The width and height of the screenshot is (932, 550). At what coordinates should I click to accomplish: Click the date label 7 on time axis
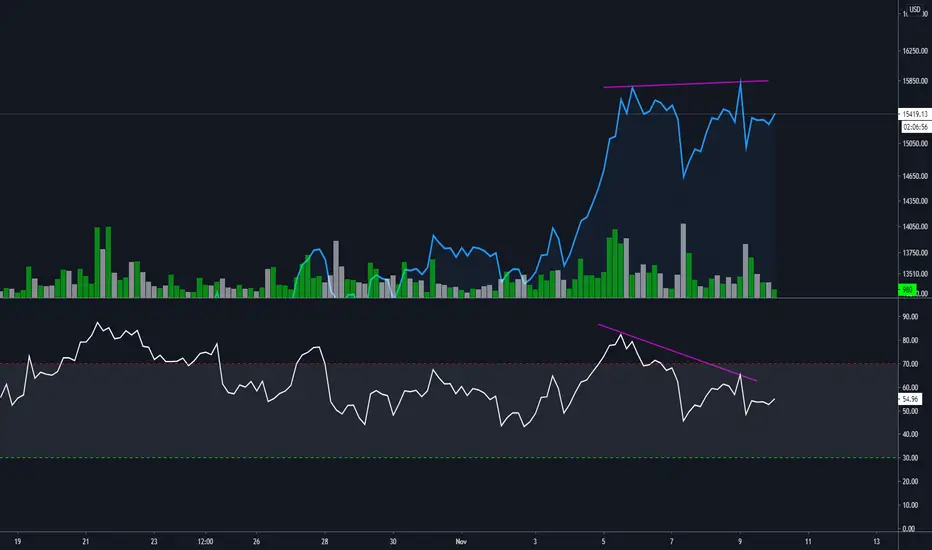click(x=672, y=542)
